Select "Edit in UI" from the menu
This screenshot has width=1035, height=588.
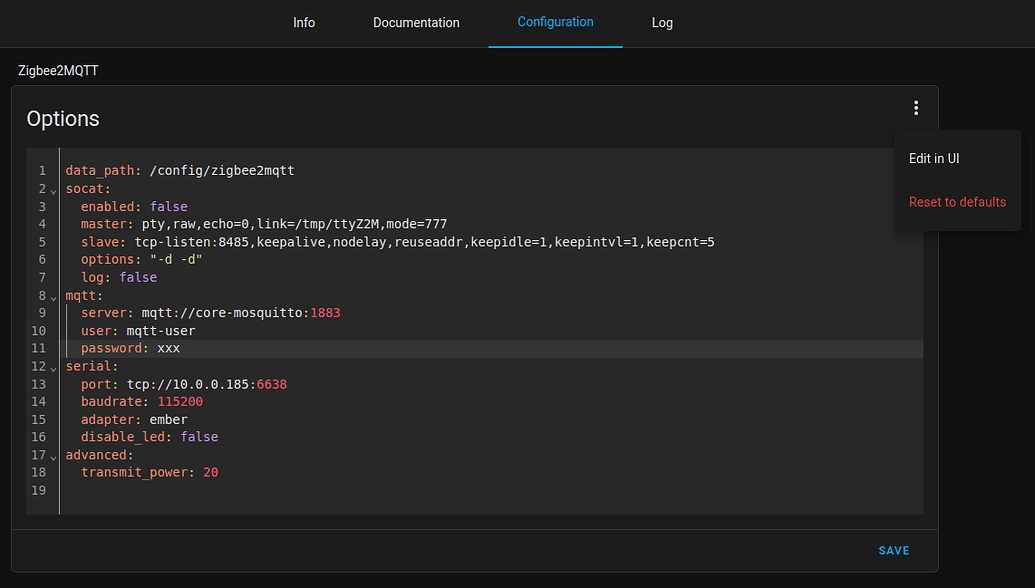coord(934,158)
